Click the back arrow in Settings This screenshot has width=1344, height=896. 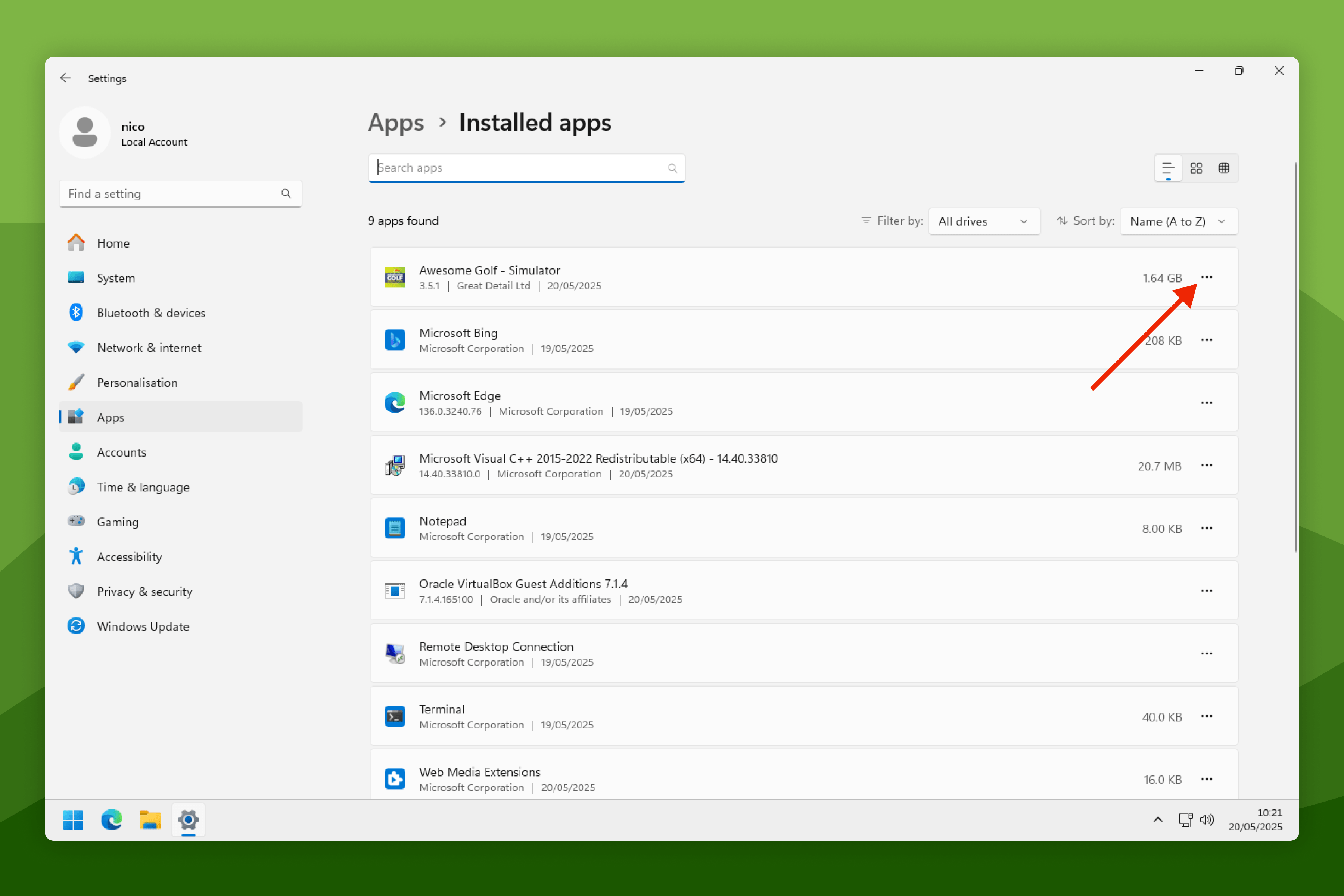pyautogui.click(x=65, y=78)
